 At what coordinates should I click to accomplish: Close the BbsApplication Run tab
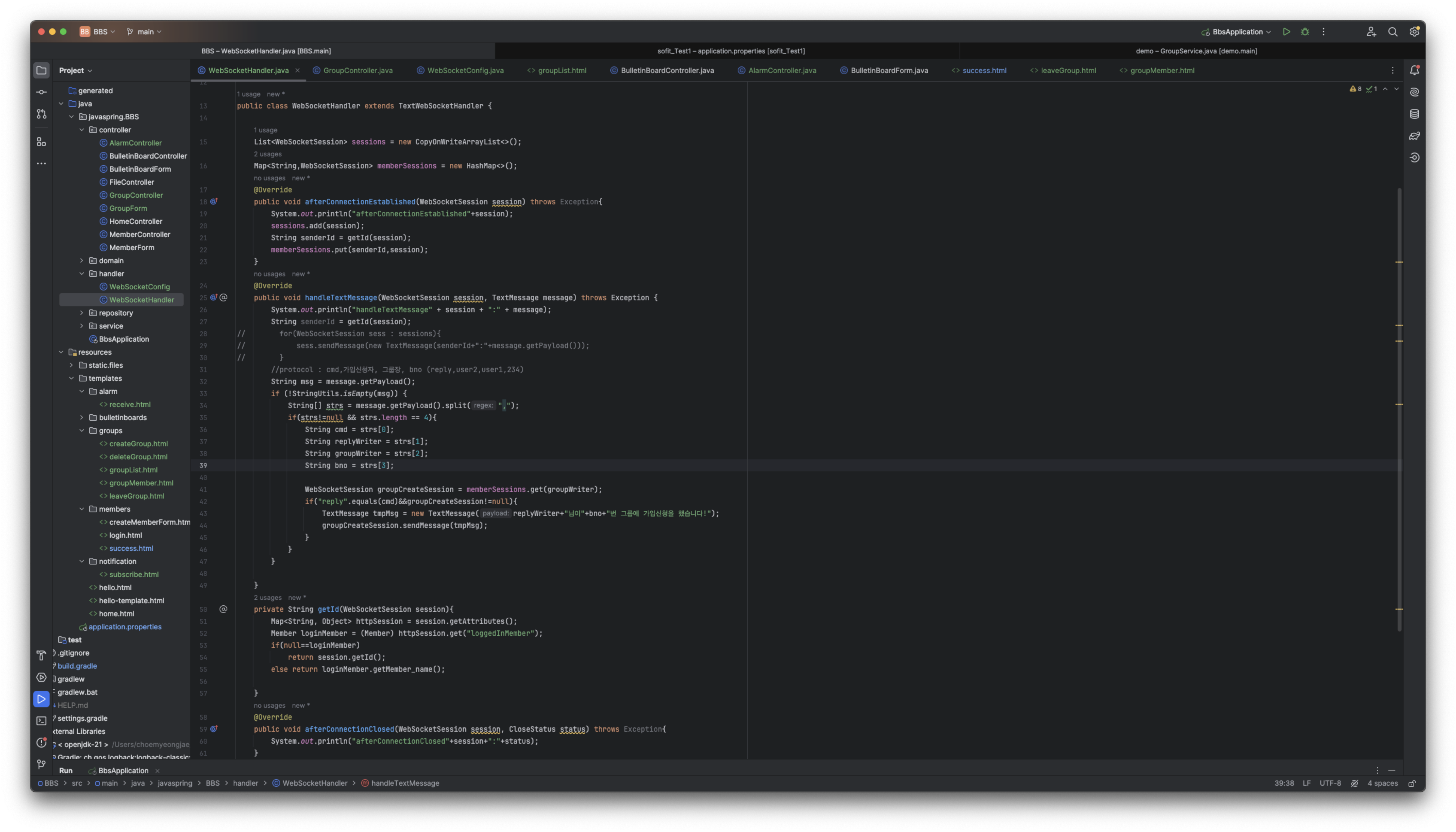[157, 771]
